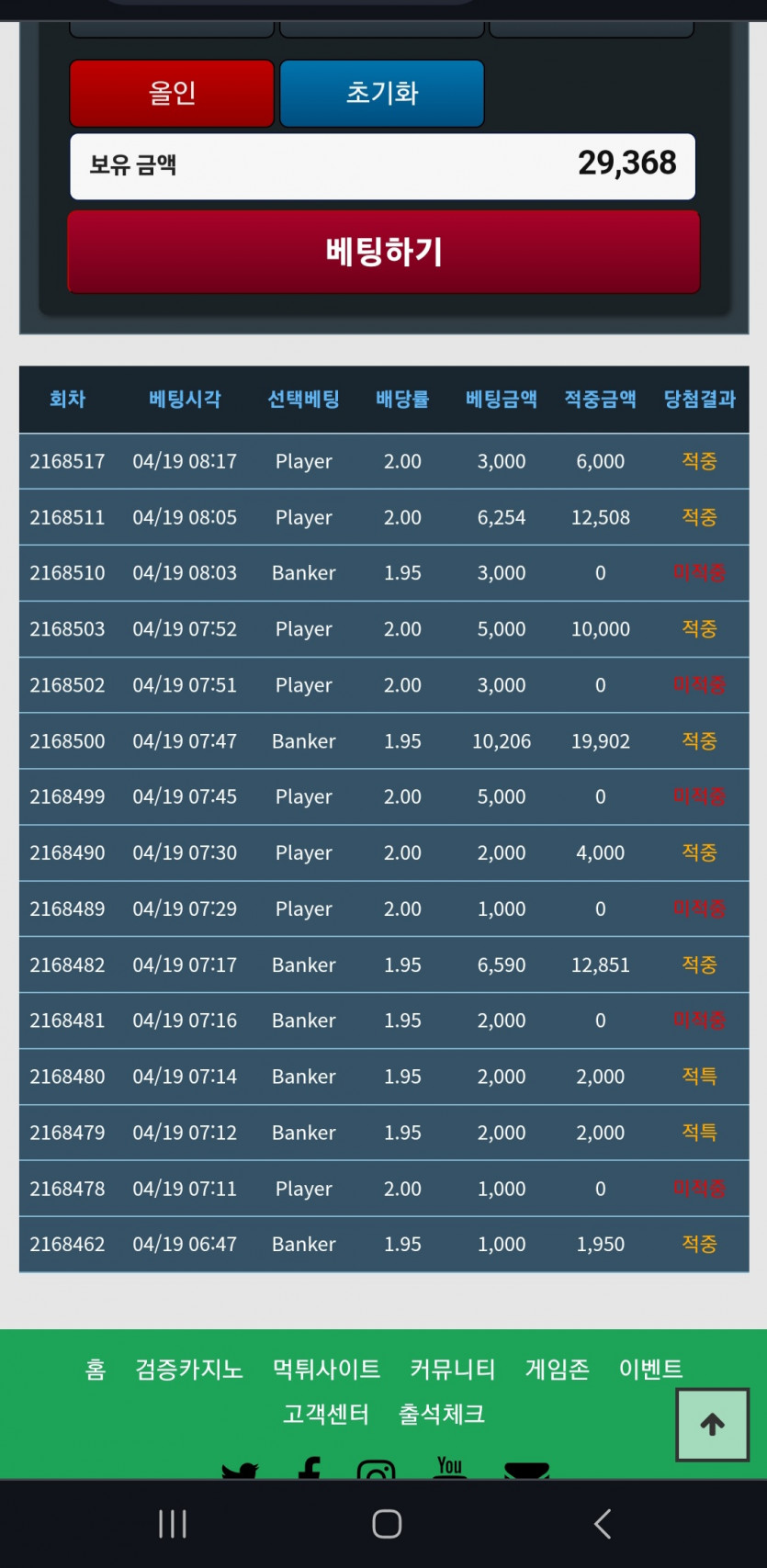Open the 먹튀사이트 footer link

326,1370
